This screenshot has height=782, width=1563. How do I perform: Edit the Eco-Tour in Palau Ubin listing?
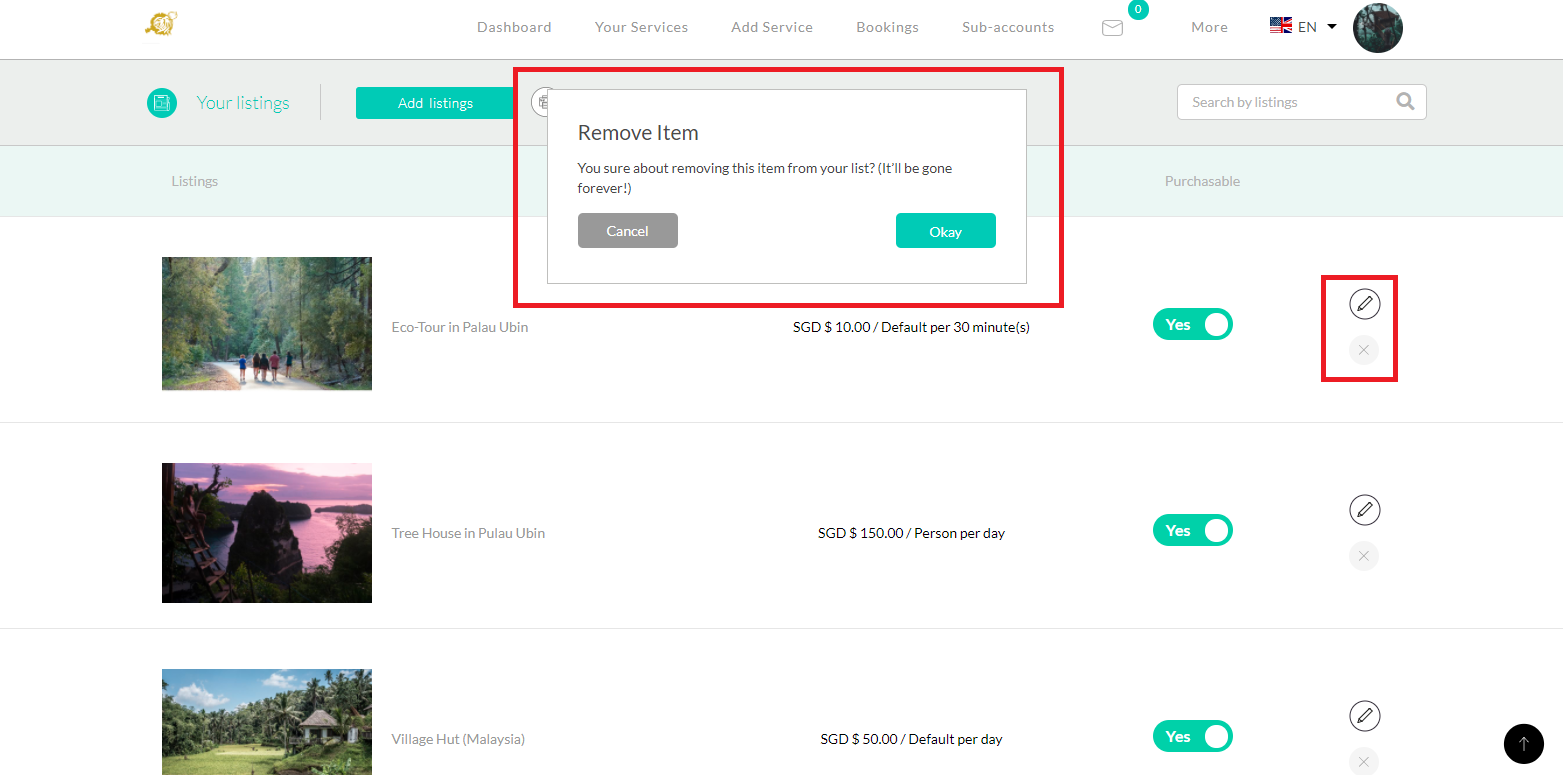coord(1364,303)
